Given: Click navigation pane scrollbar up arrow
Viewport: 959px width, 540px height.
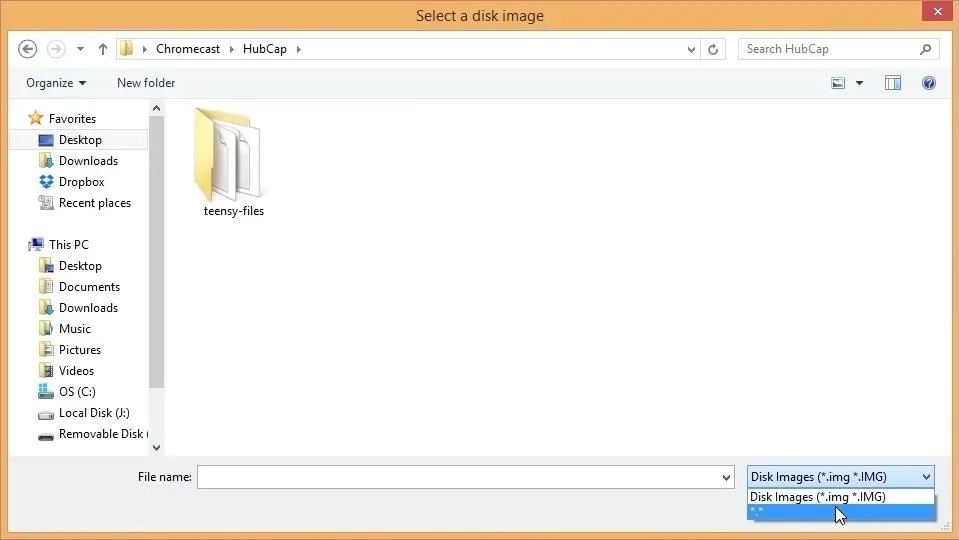Looking at the screenshot, I should 157,109.
